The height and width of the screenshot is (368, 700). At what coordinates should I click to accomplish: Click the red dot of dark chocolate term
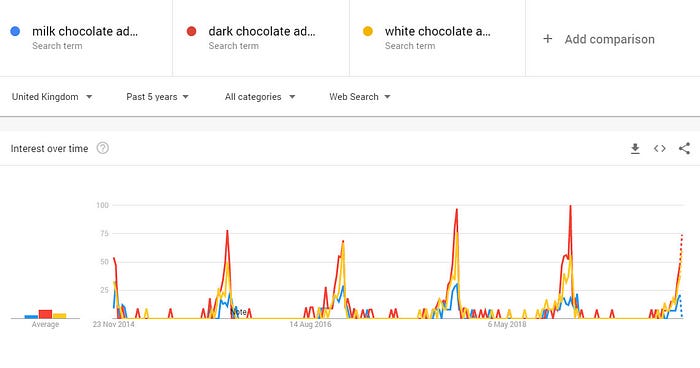pyautogui.click(x=192, y=31)
